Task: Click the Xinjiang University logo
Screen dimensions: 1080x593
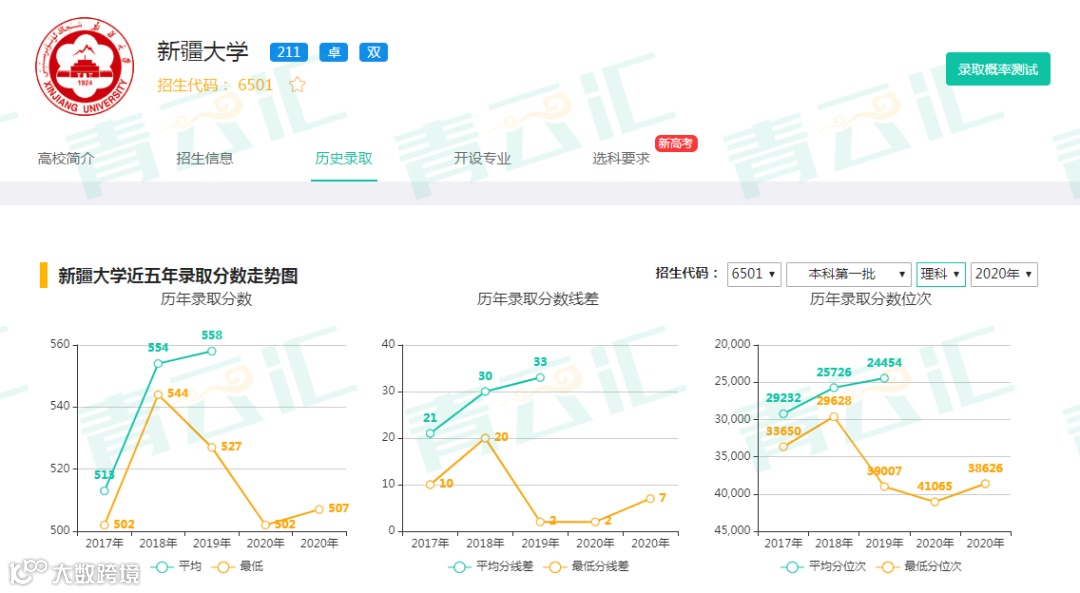Action: tap(85, 66)
